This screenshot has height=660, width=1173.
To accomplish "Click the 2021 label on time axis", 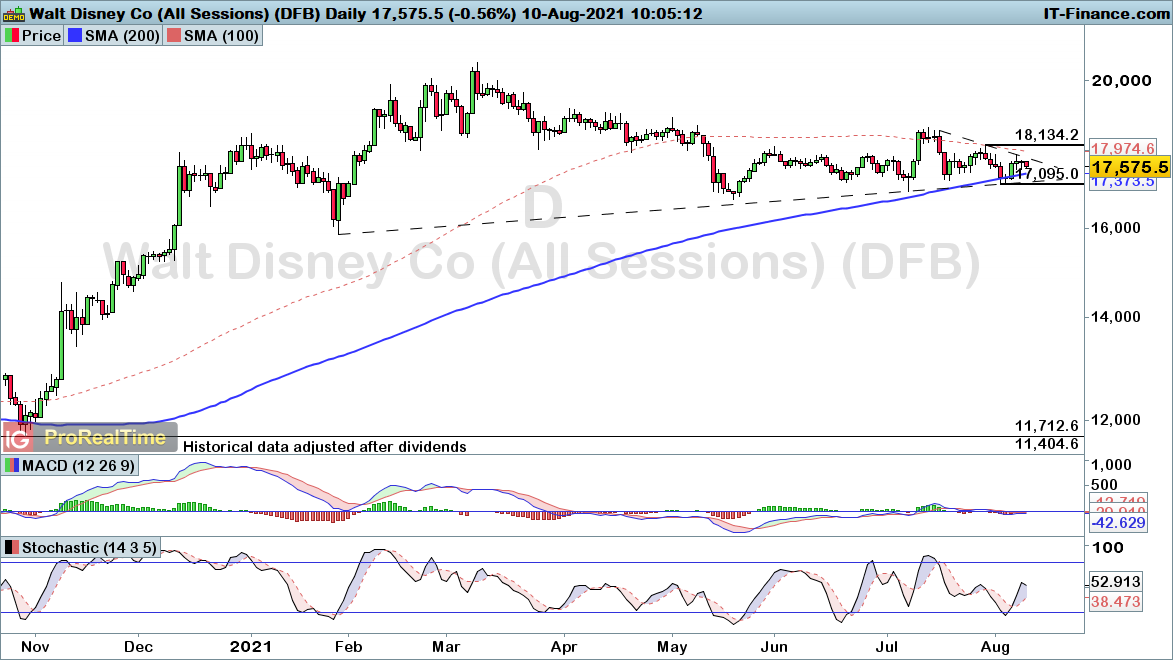I will tap(251, 647).
